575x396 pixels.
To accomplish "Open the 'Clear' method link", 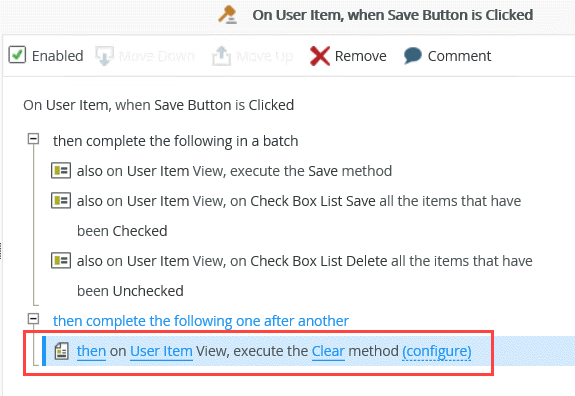I will pyautogui.click(x=328, y=351).
